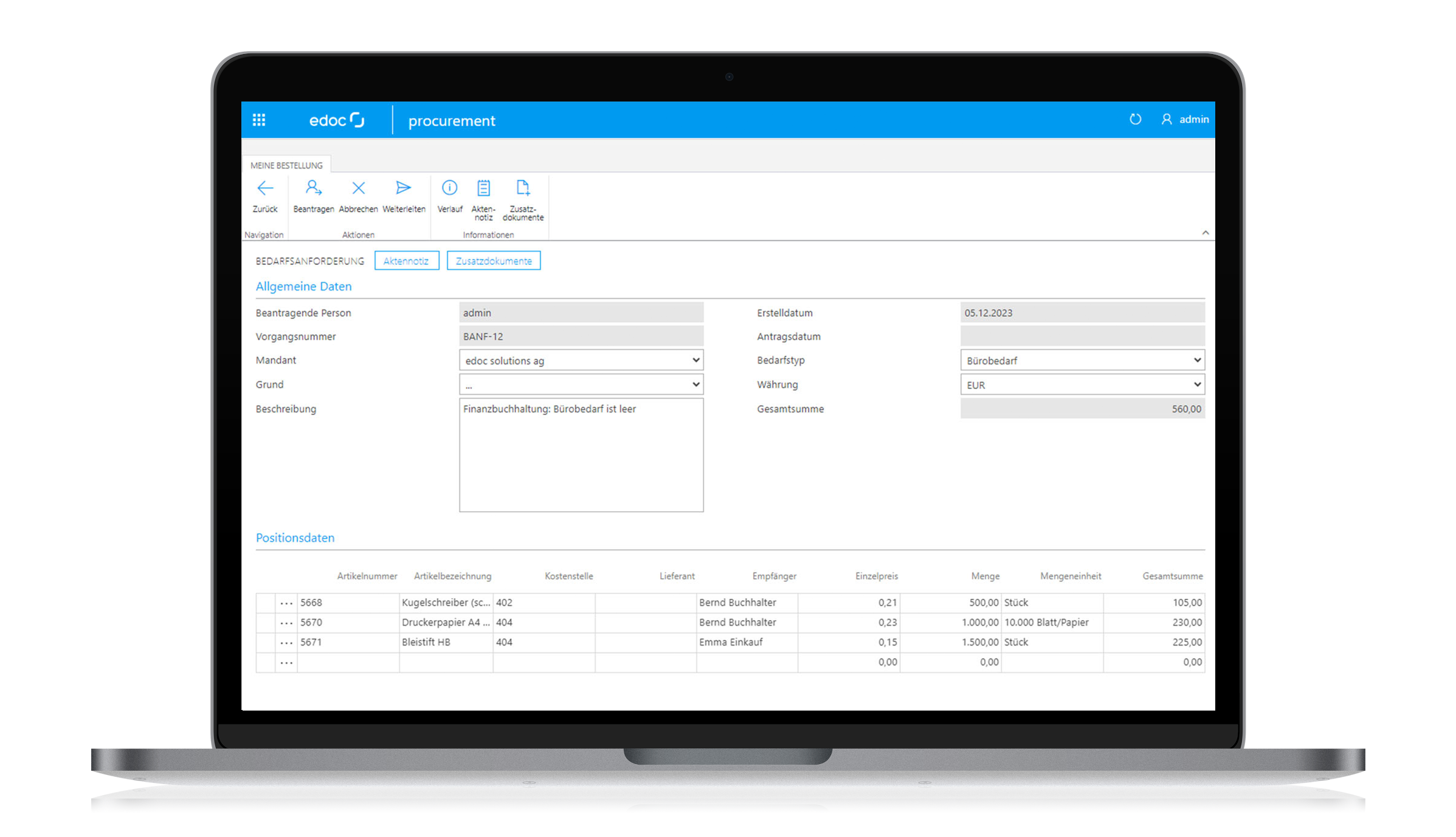The width and height of the screenshot is (1456, 837).
Task: Select the selector cell of row 5671
Action: [x=266, y=642]
